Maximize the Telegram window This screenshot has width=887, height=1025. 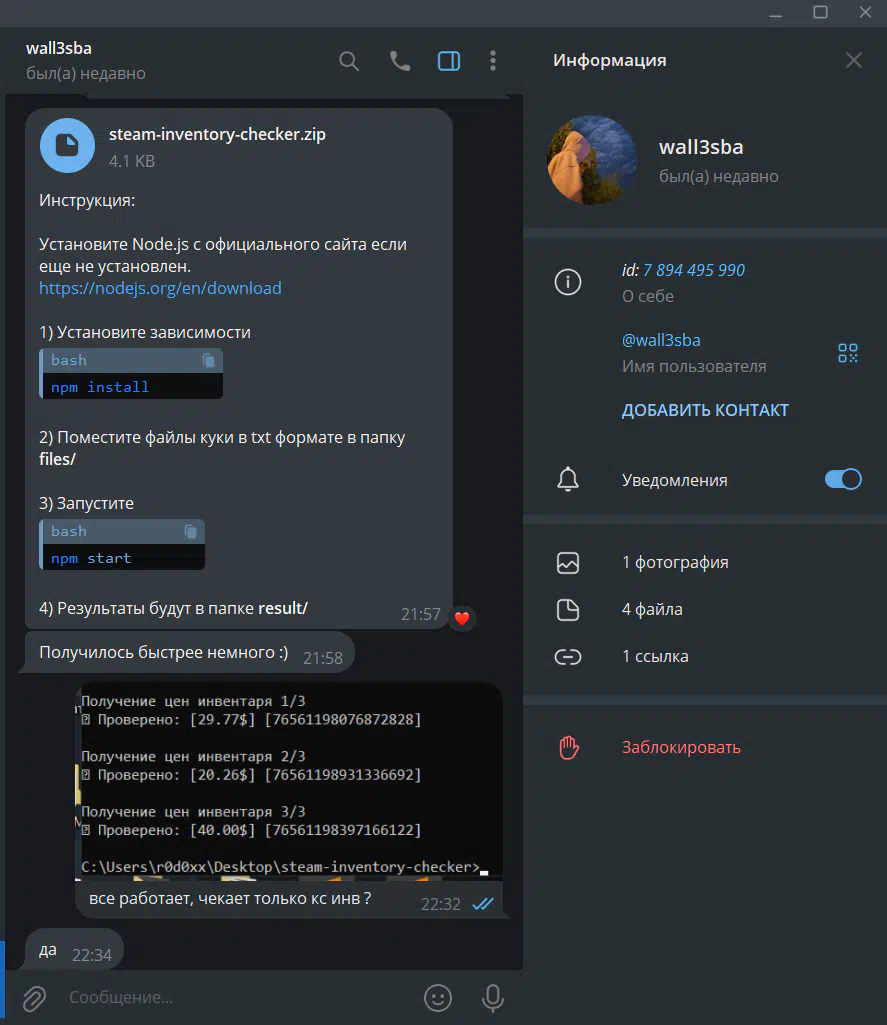coord(820,12)
